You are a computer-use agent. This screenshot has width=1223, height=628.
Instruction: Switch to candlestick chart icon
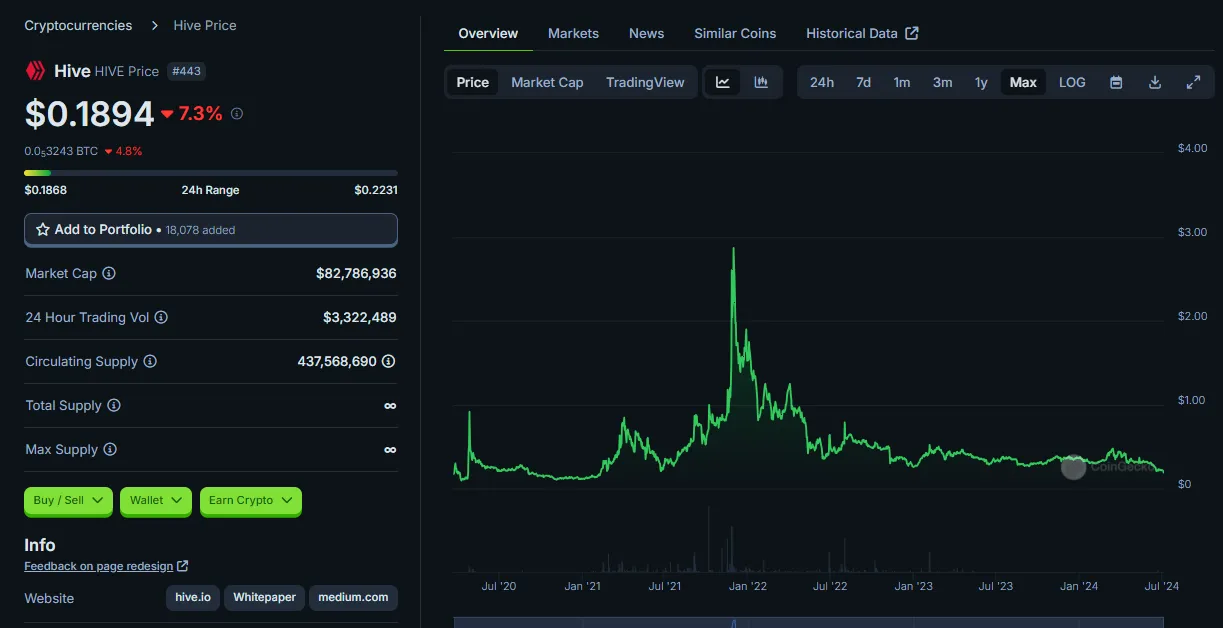coord(761,82)
